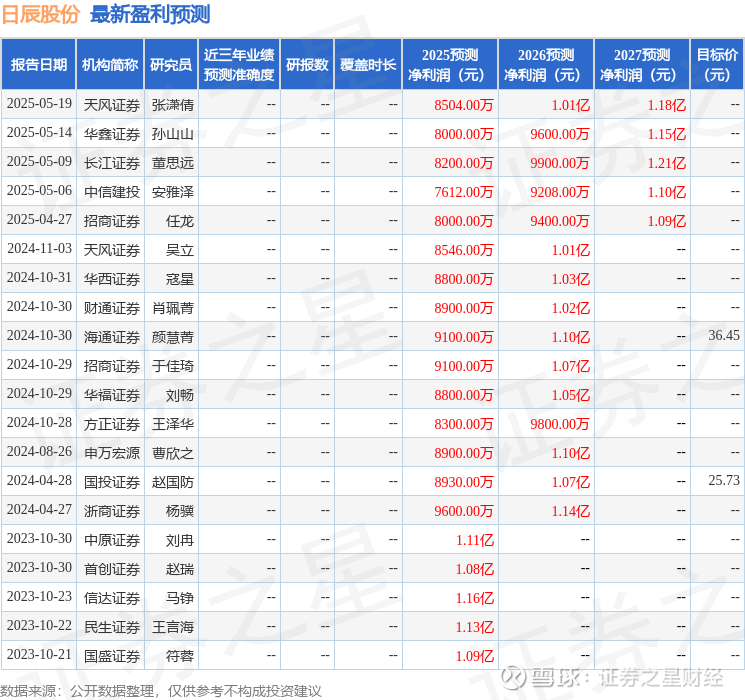Click the target price 25.73
745x700 pixels.
[724, 480]
